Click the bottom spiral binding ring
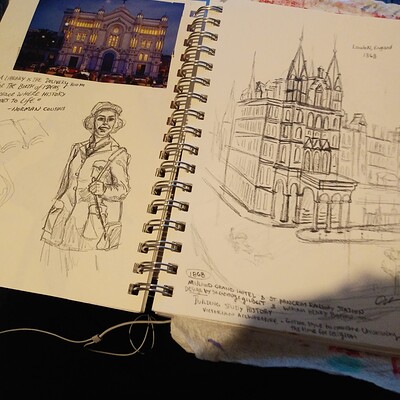This screenshot has width=400, height=400. click(x=151, y=289)
